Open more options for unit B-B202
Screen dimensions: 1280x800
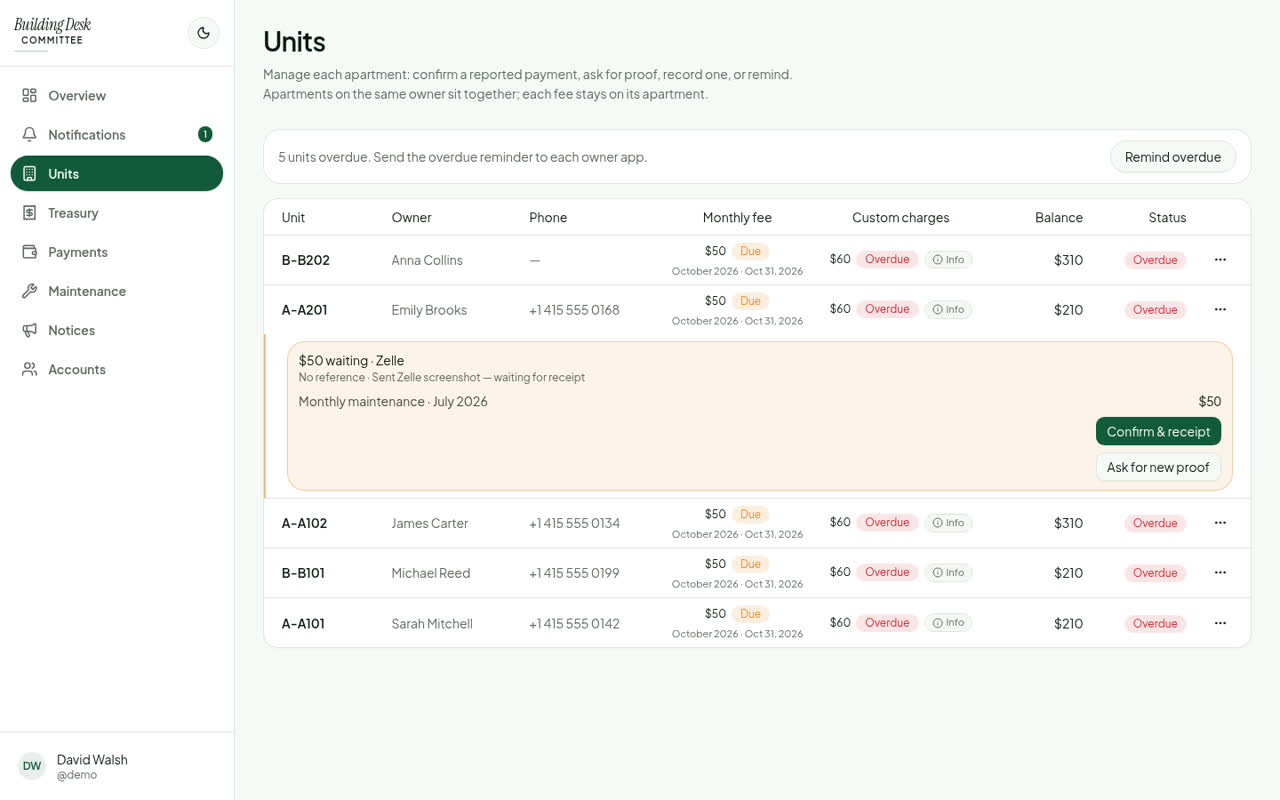point(1220,260)
